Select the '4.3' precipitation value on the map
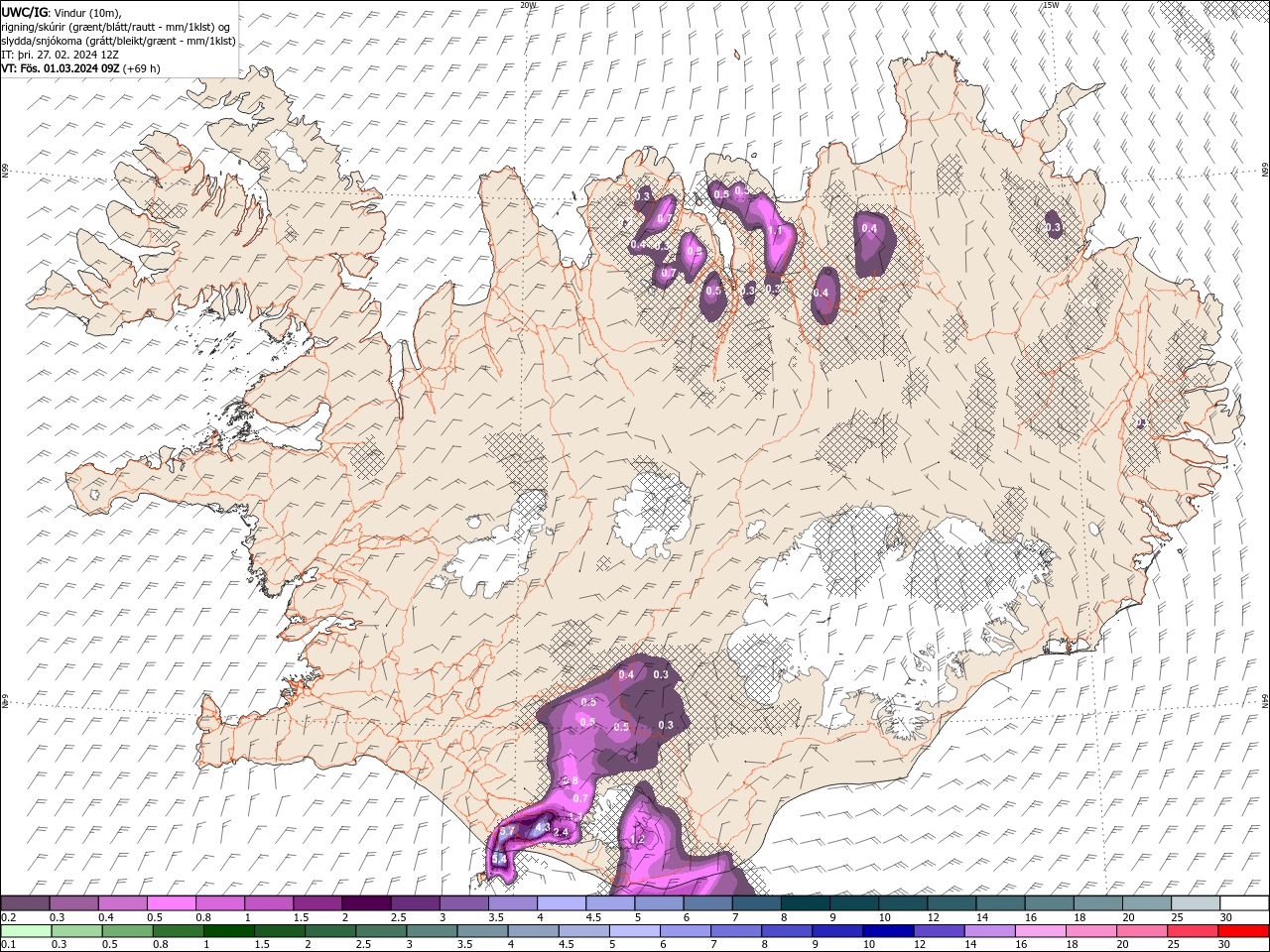 (x=543, y=826)
